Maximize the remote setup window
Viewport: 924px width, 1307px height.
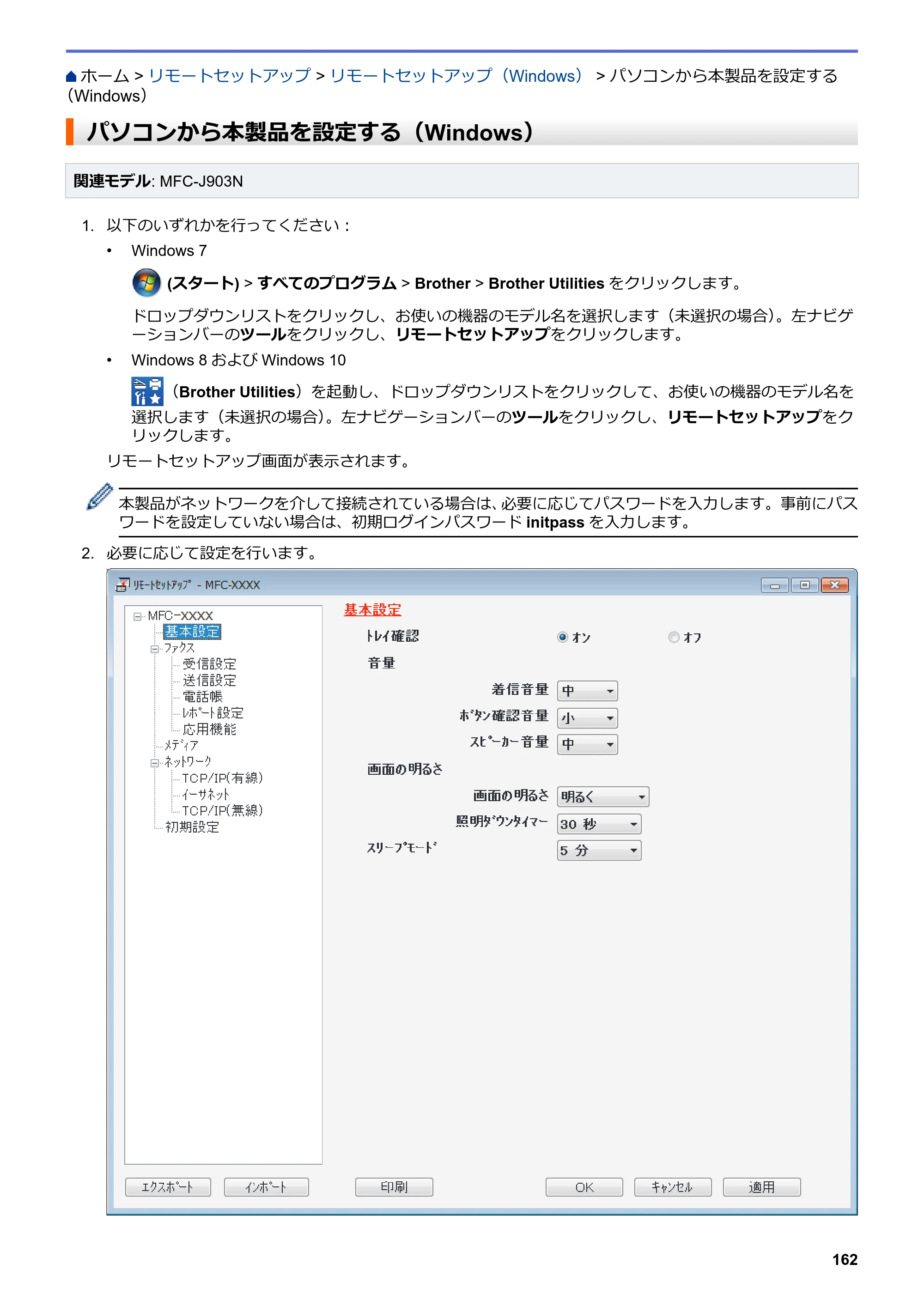(804, 585)
